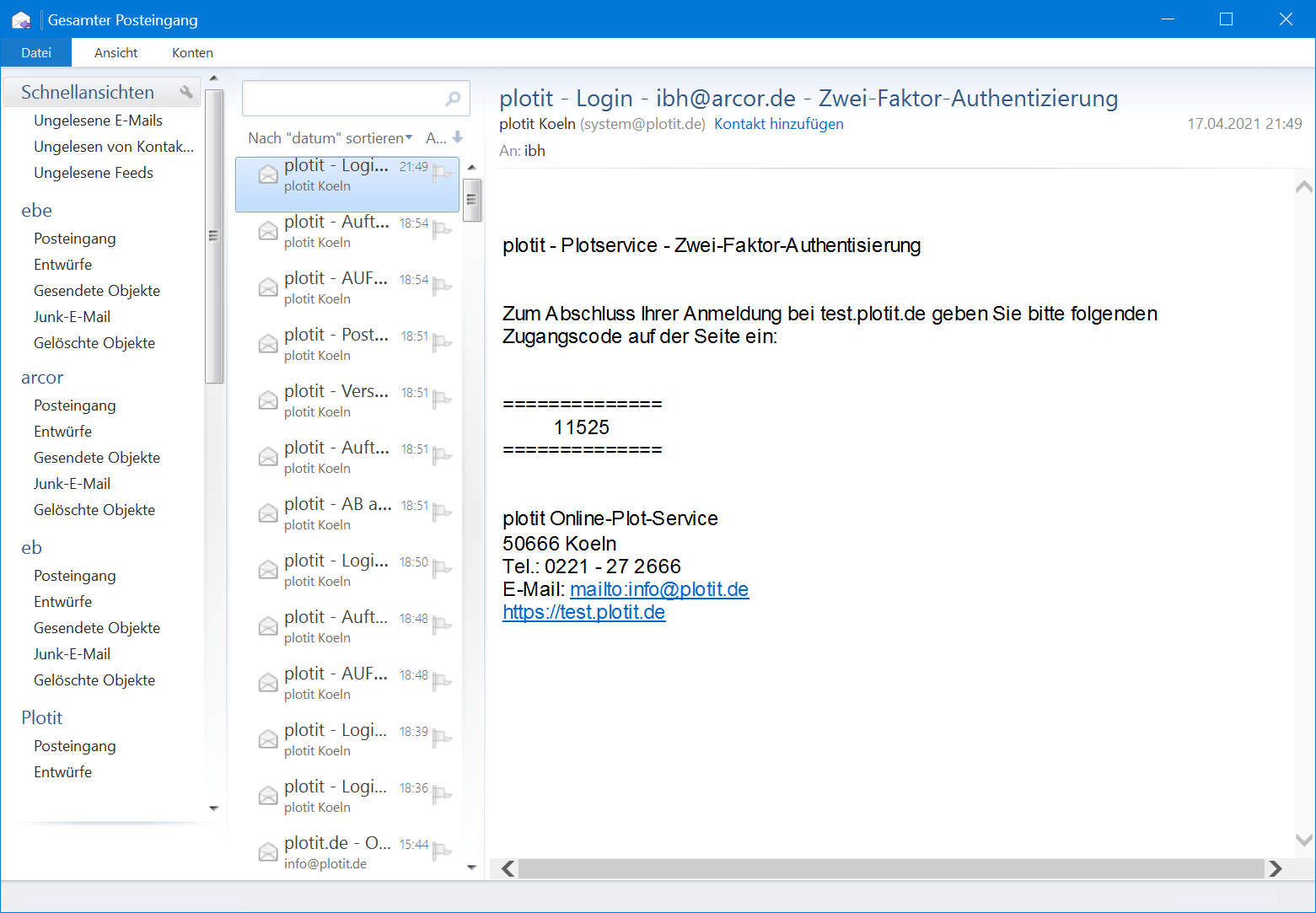
Task: Collapse the message list scrollbar's up chevron
Action: 472,166
